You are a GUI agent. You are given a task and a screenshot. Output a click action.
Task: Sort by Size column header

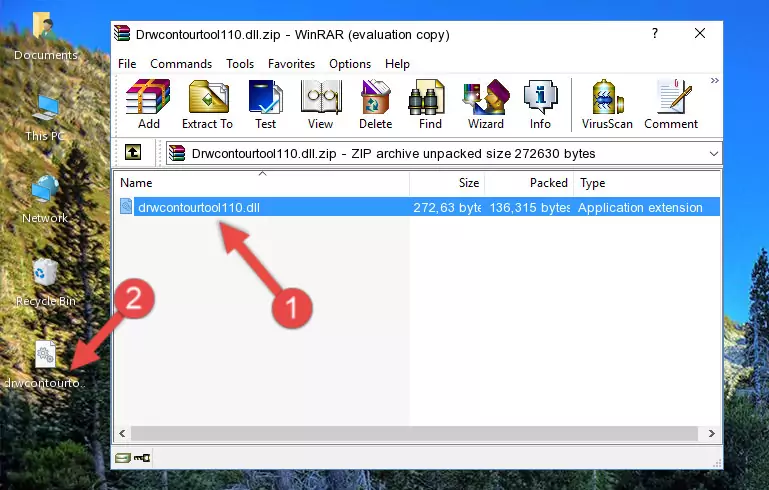(x=447, y=182)
